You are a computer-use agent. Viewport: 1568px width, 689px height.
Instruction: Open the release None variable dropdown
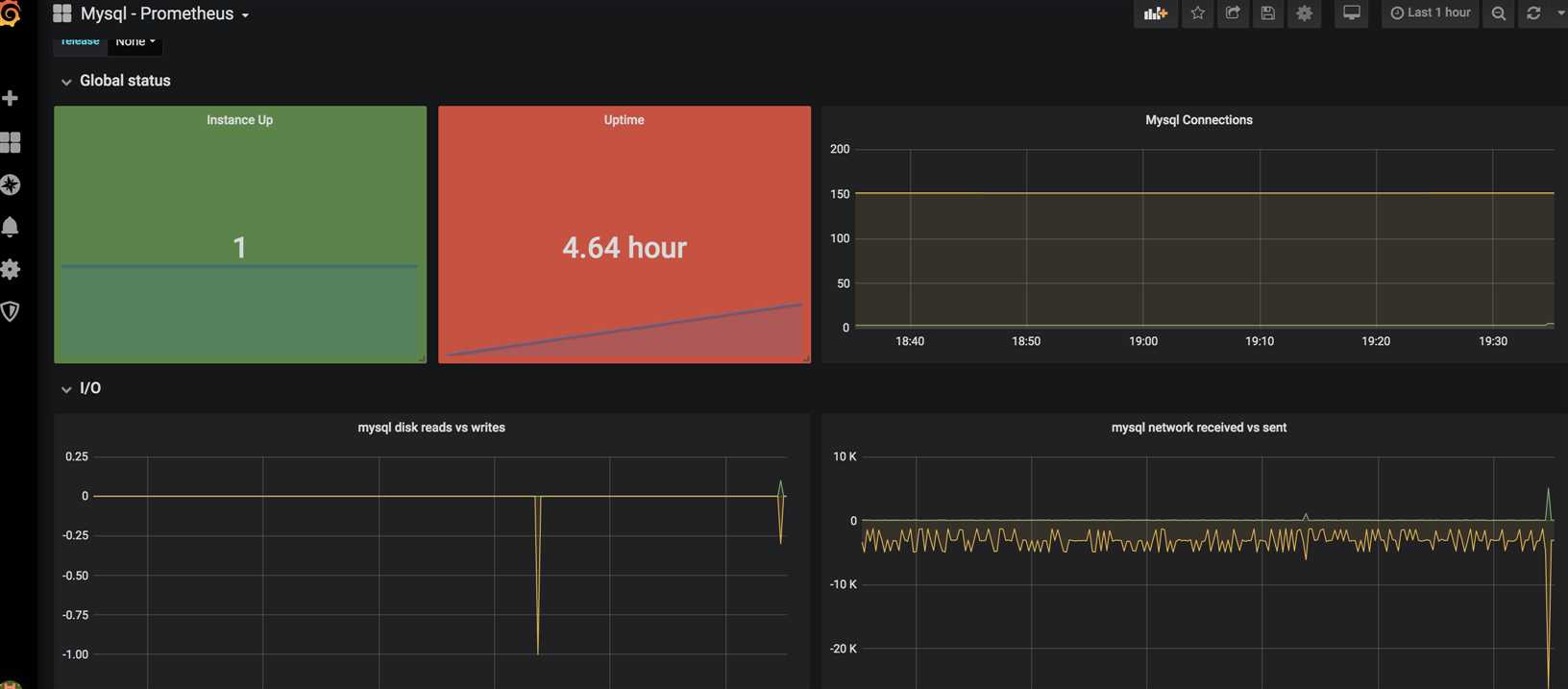pos(135,41)
